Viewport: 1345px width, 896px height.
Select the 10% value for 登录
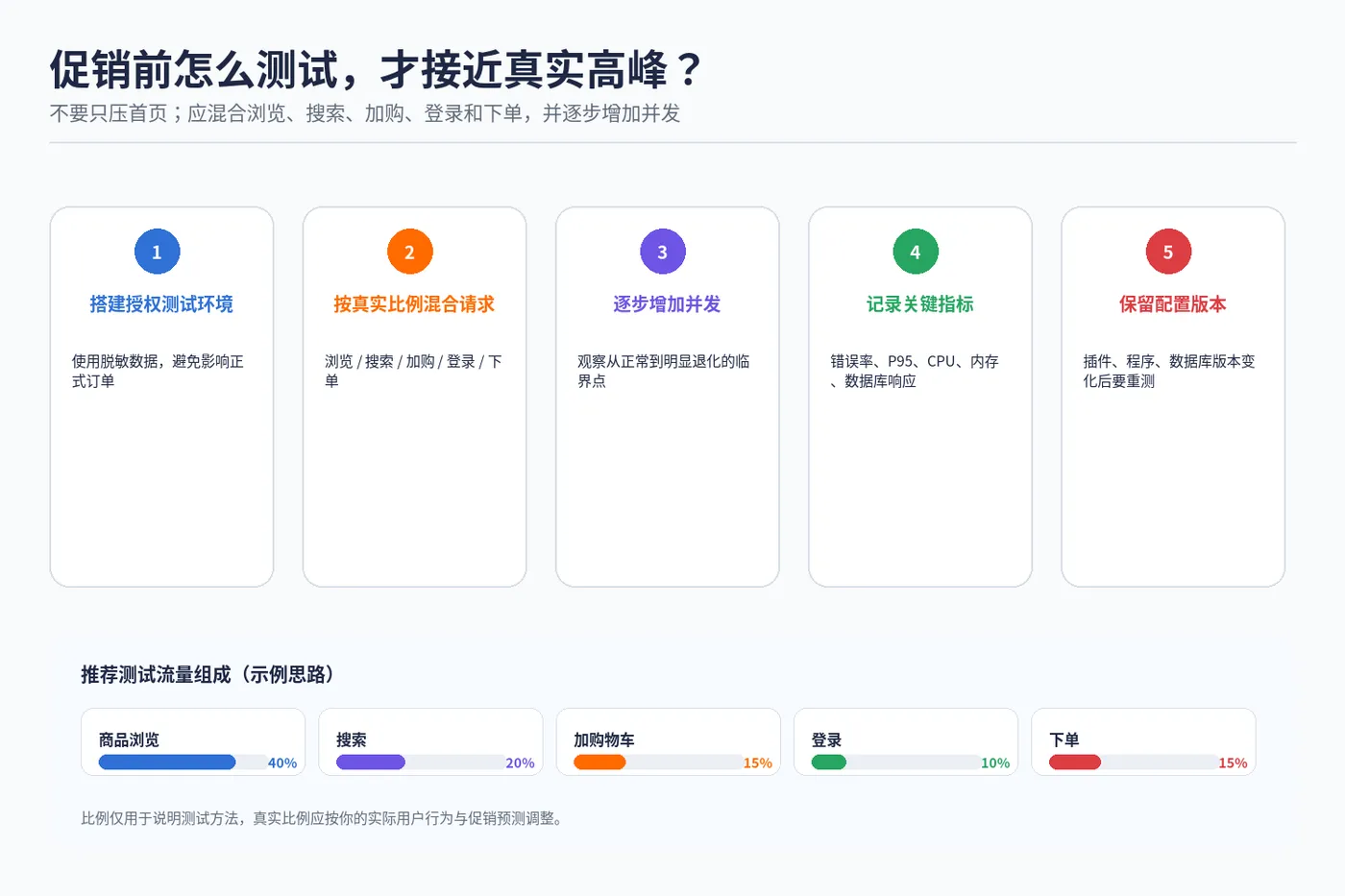click(995, 763)
